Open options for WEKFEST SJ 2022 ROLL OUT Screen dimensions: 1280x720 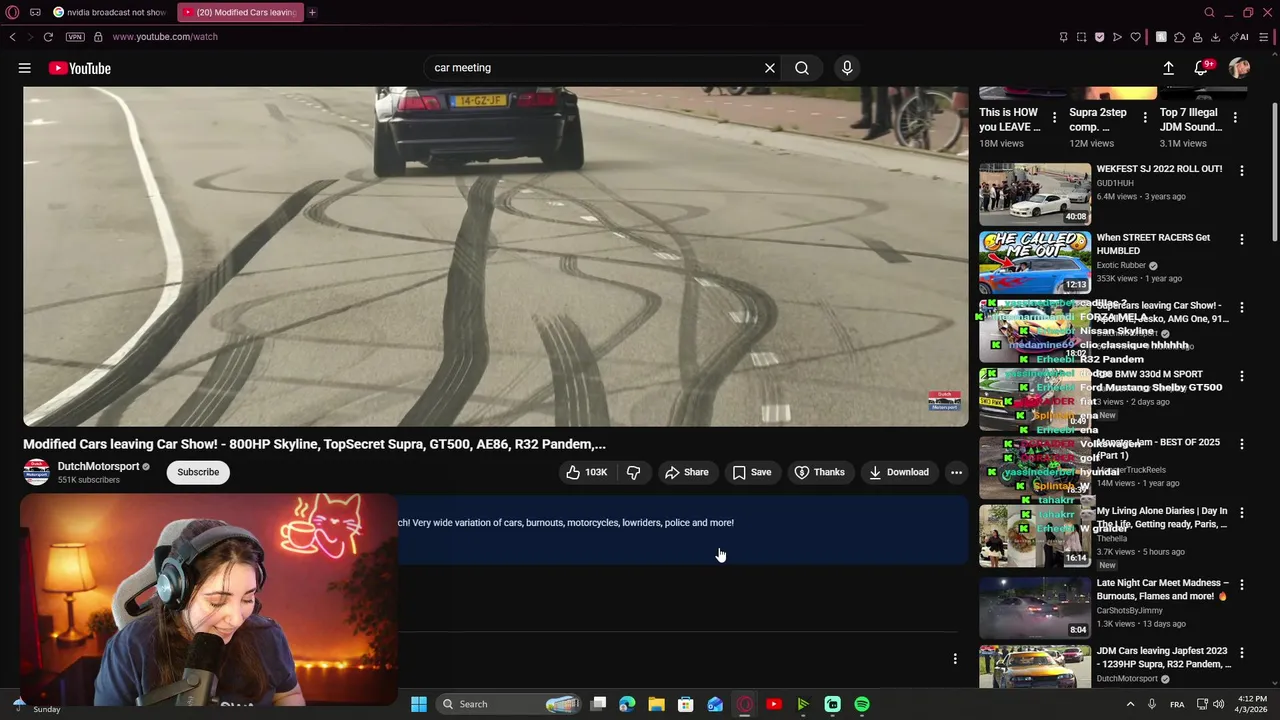[1242, 171]
